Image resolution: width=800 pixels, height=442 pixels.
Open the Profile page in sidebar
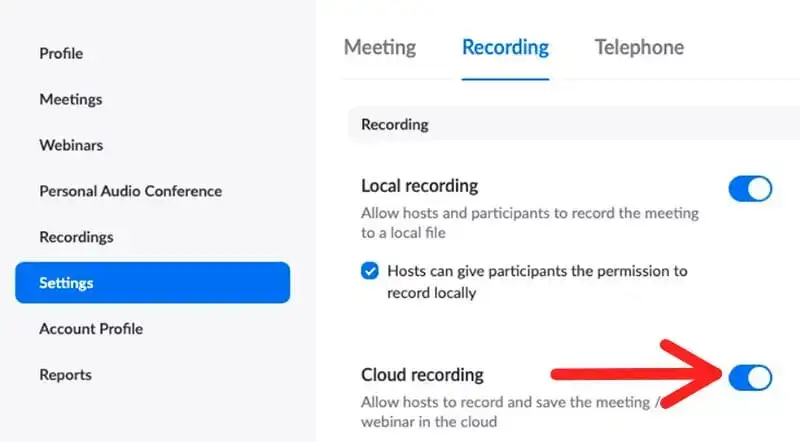[61, 53]
